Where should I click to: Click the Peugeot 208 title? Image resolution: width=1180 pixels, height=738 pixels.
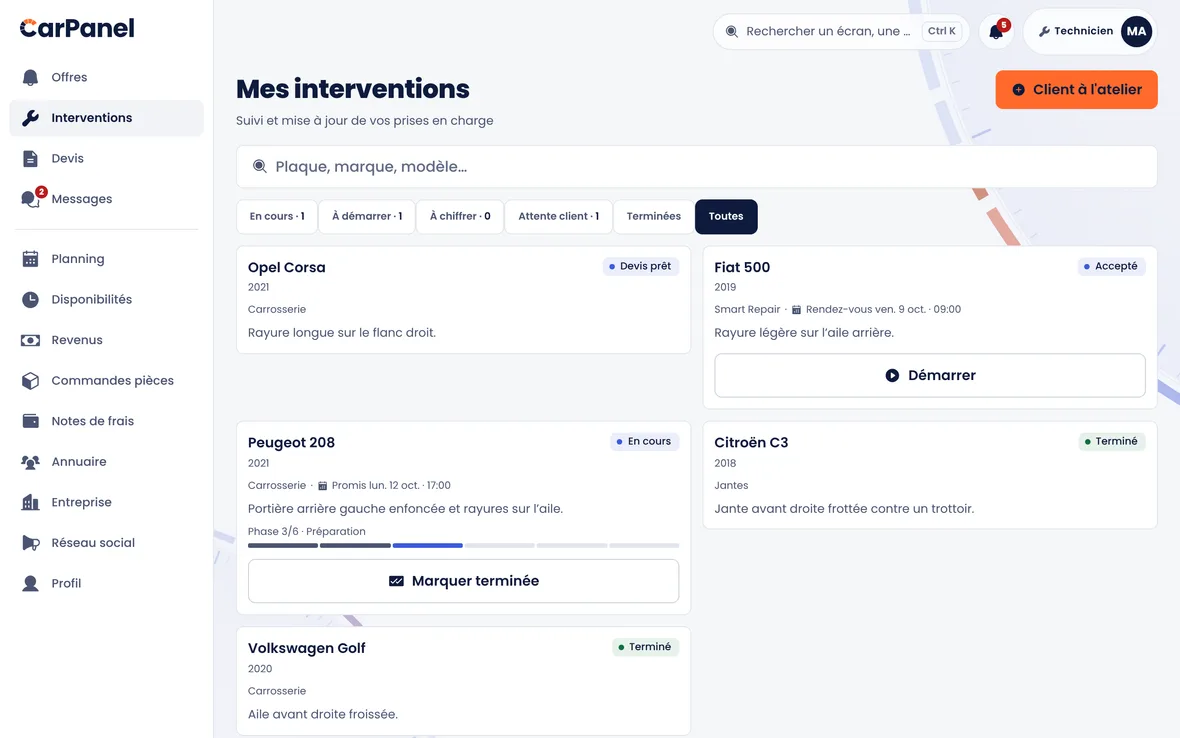coord(291,442)
